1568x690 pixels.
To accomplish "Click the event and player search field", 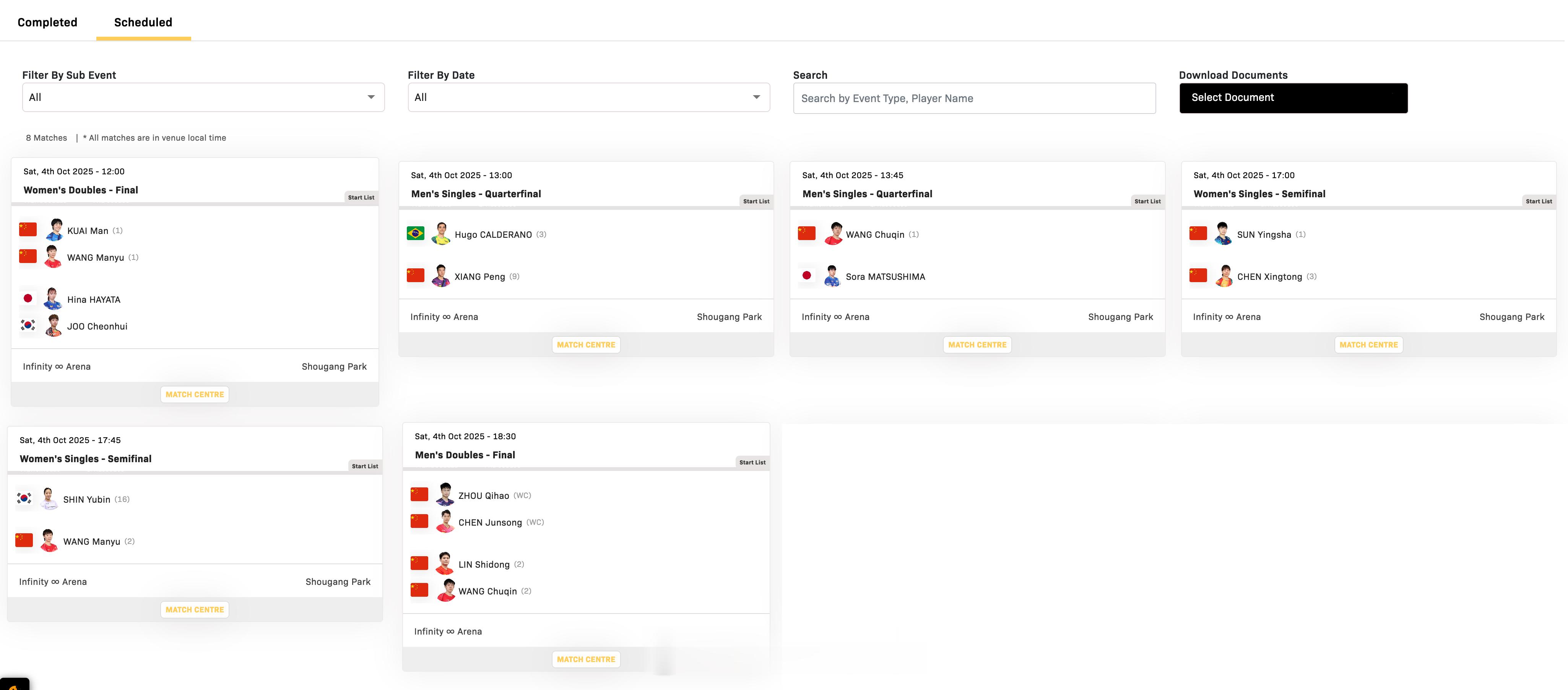I will [974, 99].
